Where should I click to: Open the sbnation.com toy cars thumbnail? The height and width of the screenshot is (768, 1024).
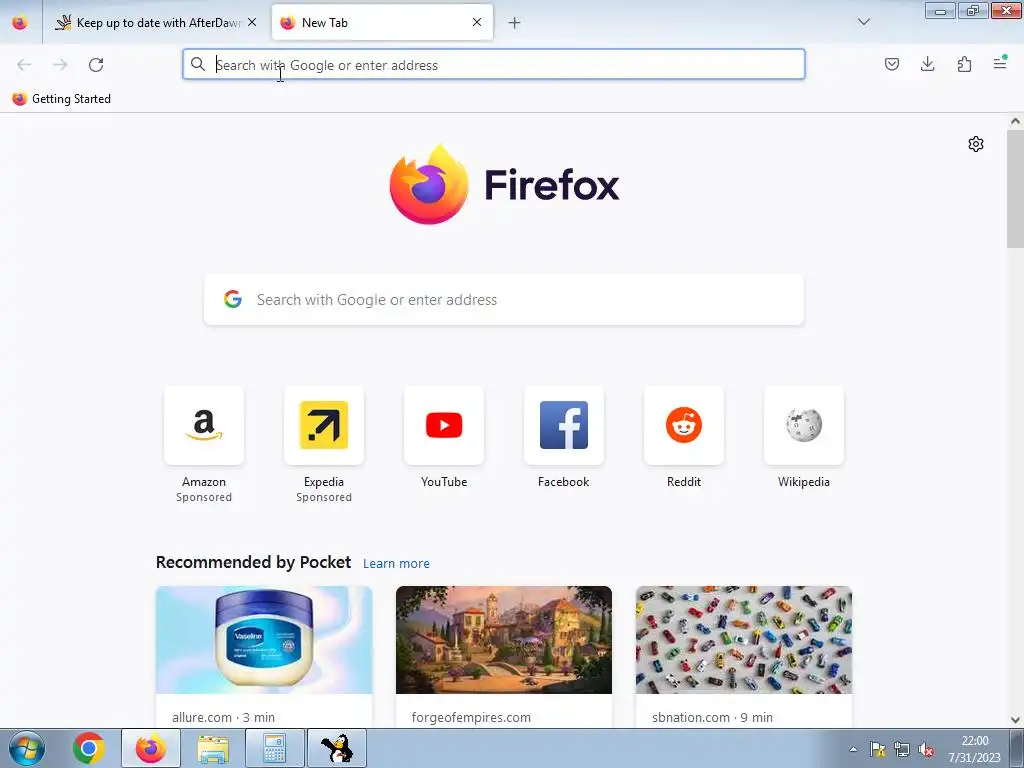click(x=744, y=640)
